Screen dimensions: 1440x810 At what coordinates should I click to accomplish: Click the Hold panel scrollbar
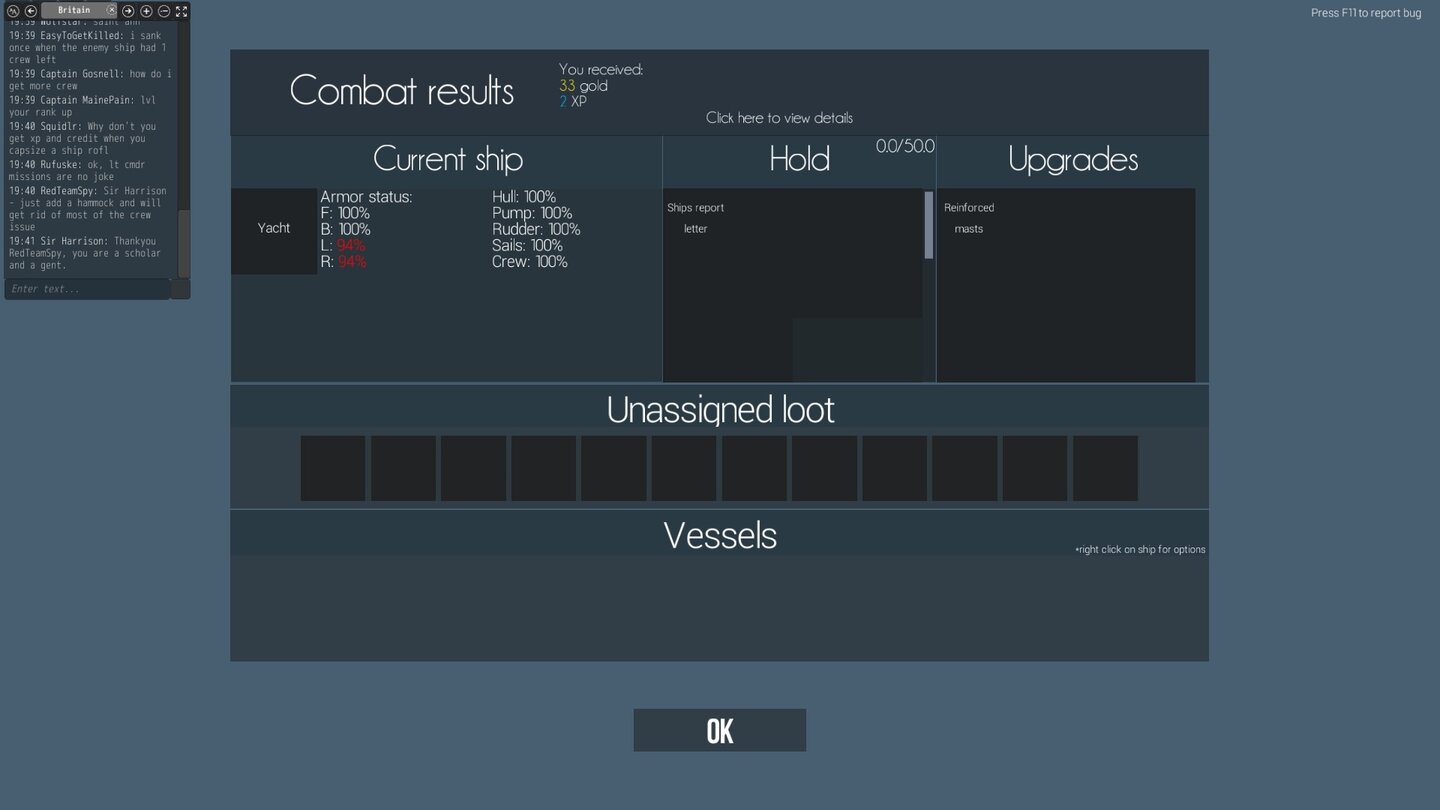click(x=929, y=225)
